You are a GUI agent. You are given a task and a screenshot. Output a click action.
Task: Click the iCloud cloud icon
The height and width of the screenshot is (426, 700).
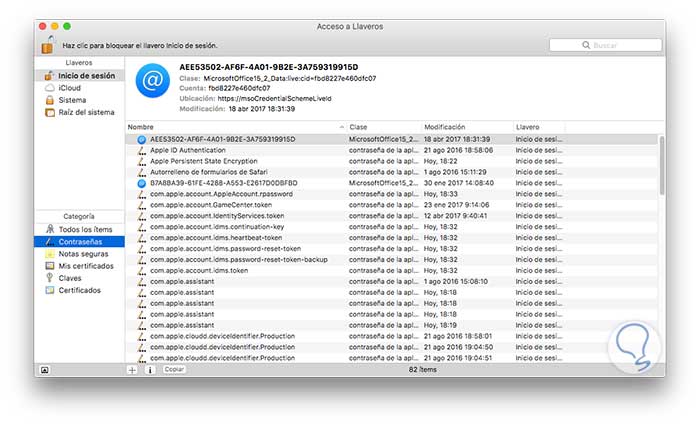(x=50, y=88)
